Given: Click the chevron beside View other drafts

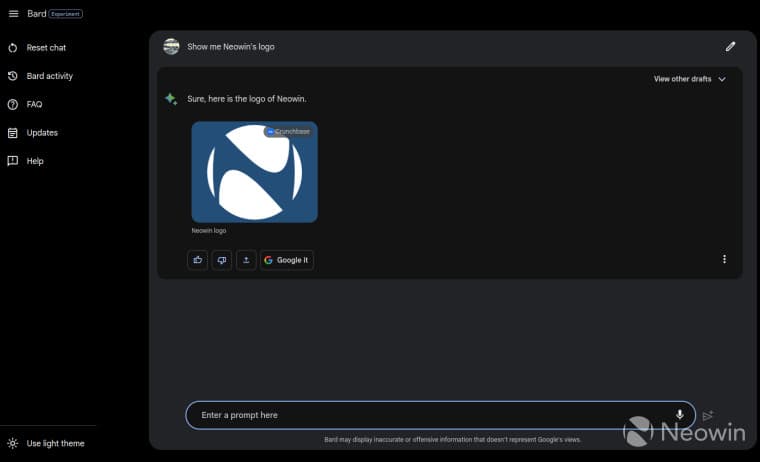Looking at the screenshot, I should (722, 79).
